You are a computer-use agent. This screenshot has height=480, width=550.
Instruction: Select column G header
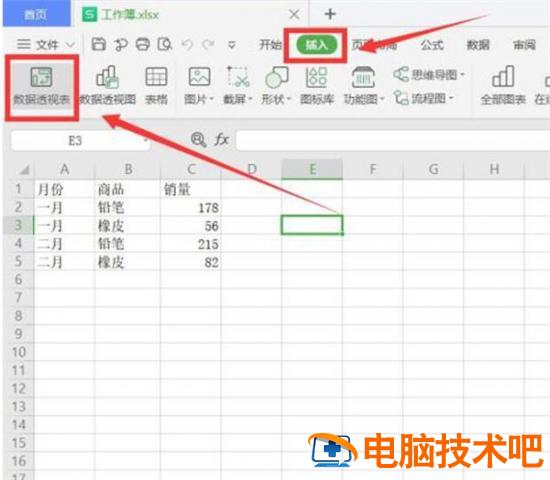tap(434, 170)
